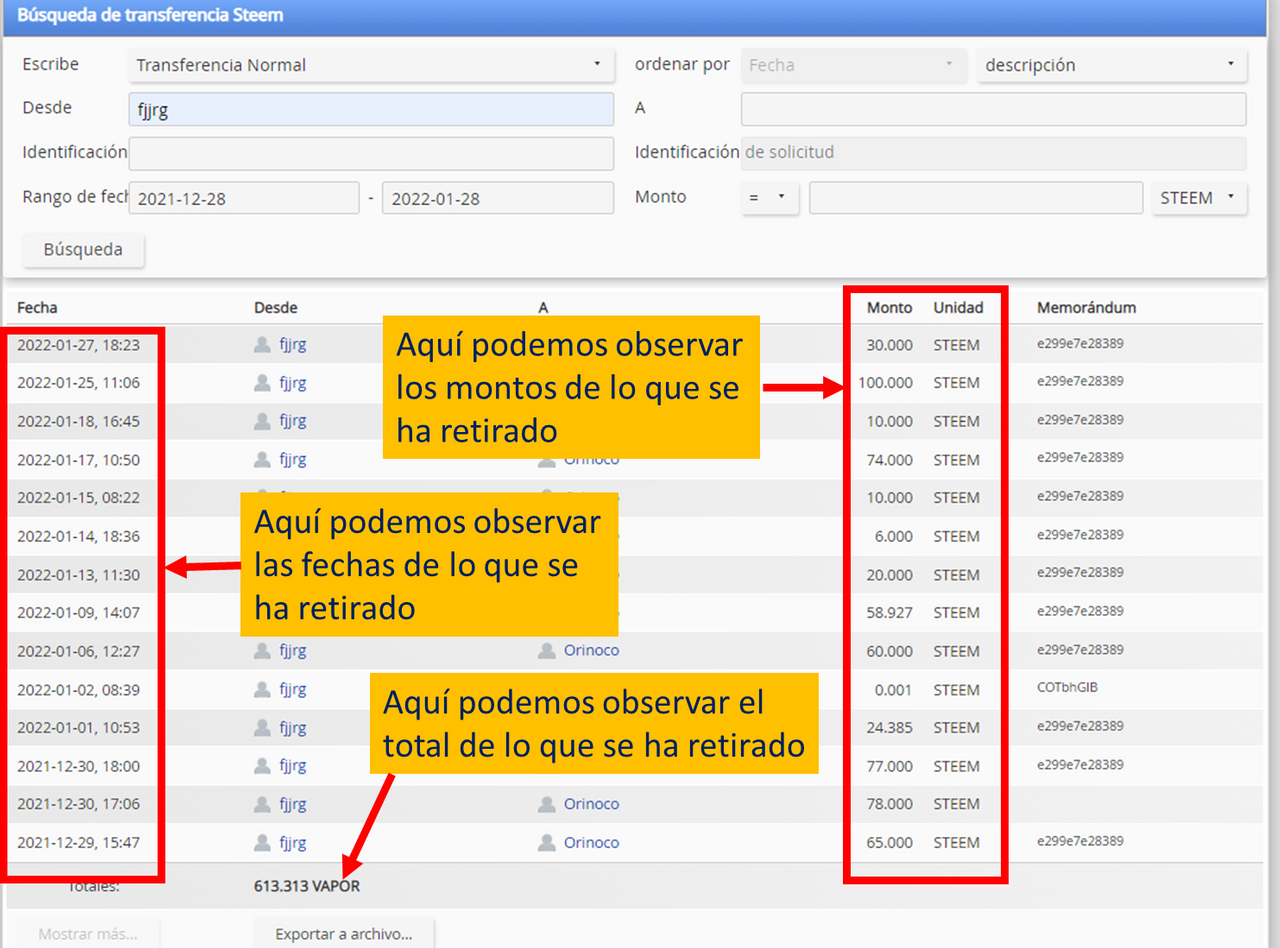Click the Exportar a archivo button
This screenshot has width=1280, height=948.
click(x=344, y=934)
